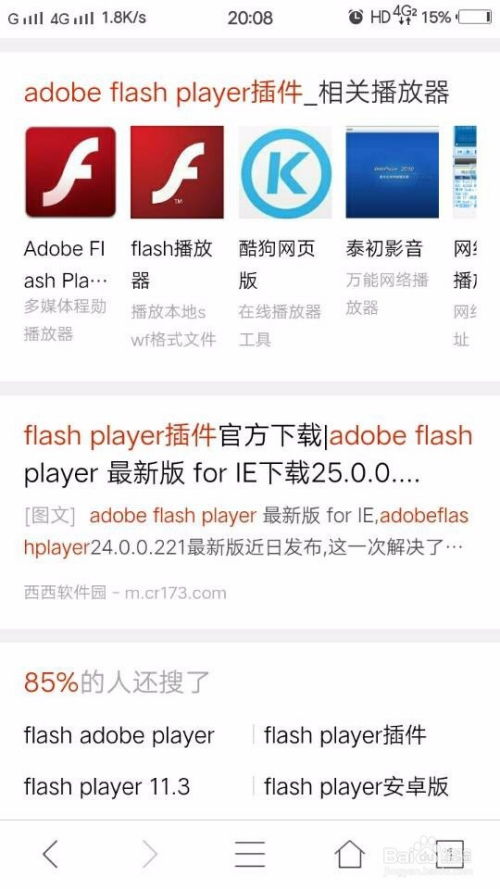Search related term flash adobe player
The height and width of the screenshot is (889, 500).
[119, 735]
